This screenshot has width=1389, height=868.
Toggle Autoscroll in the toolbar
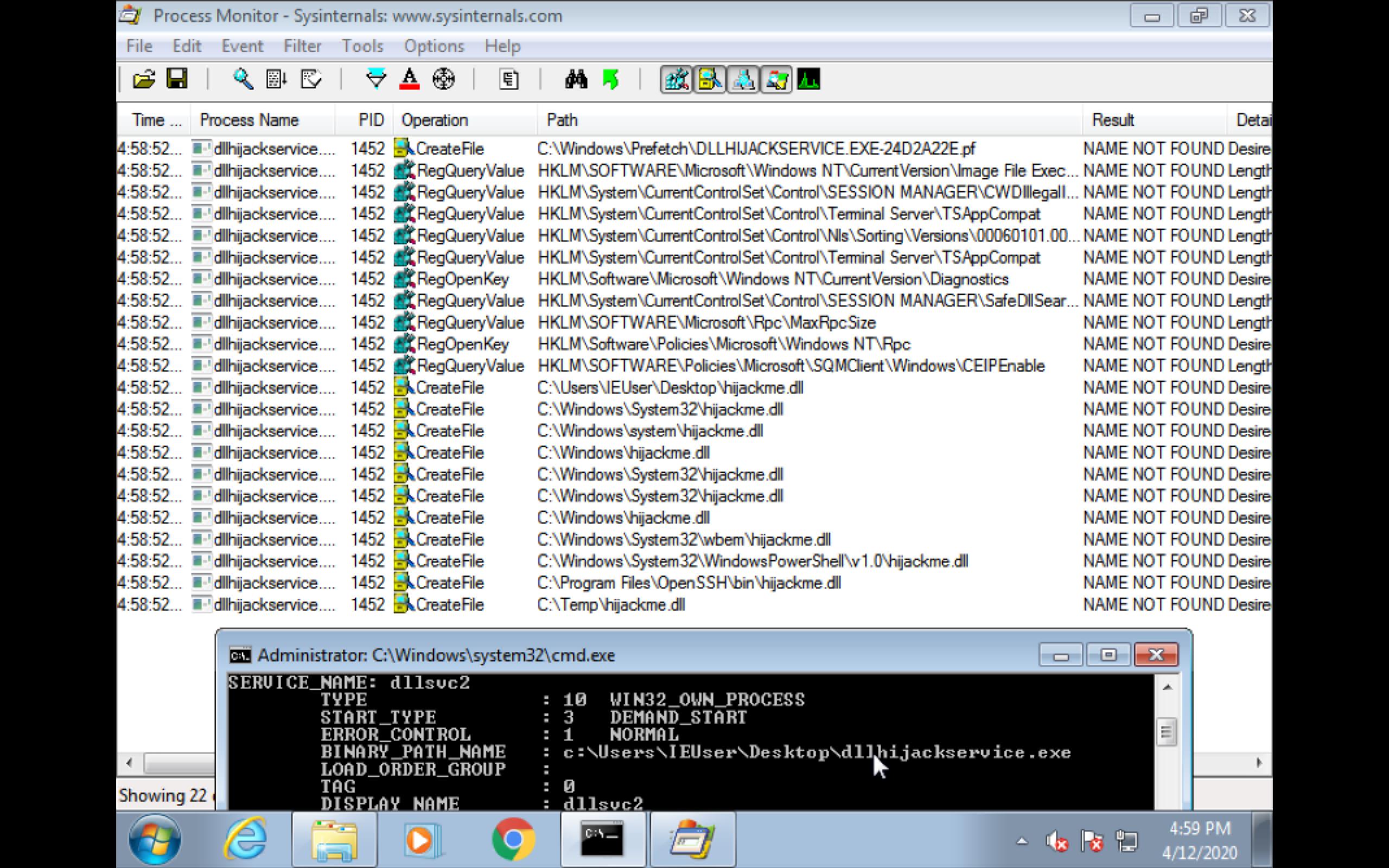point(276,79)
